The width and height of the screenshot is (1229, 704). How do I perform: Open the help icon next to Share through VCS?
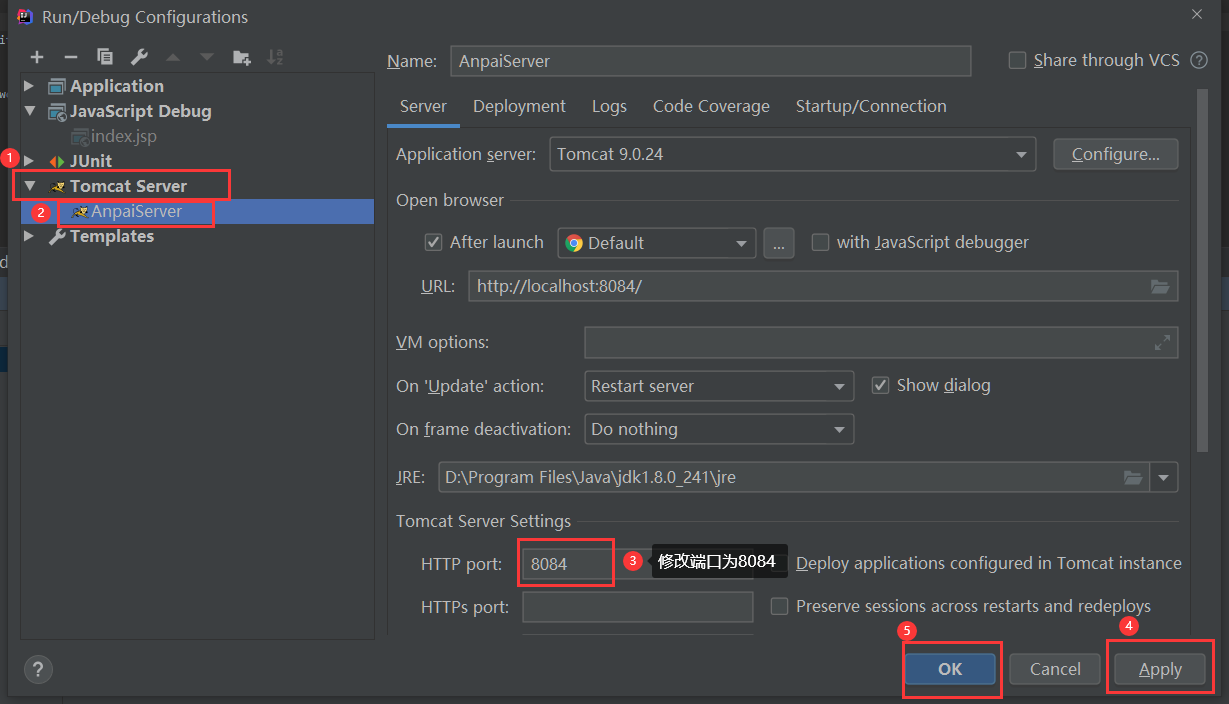1199,60
